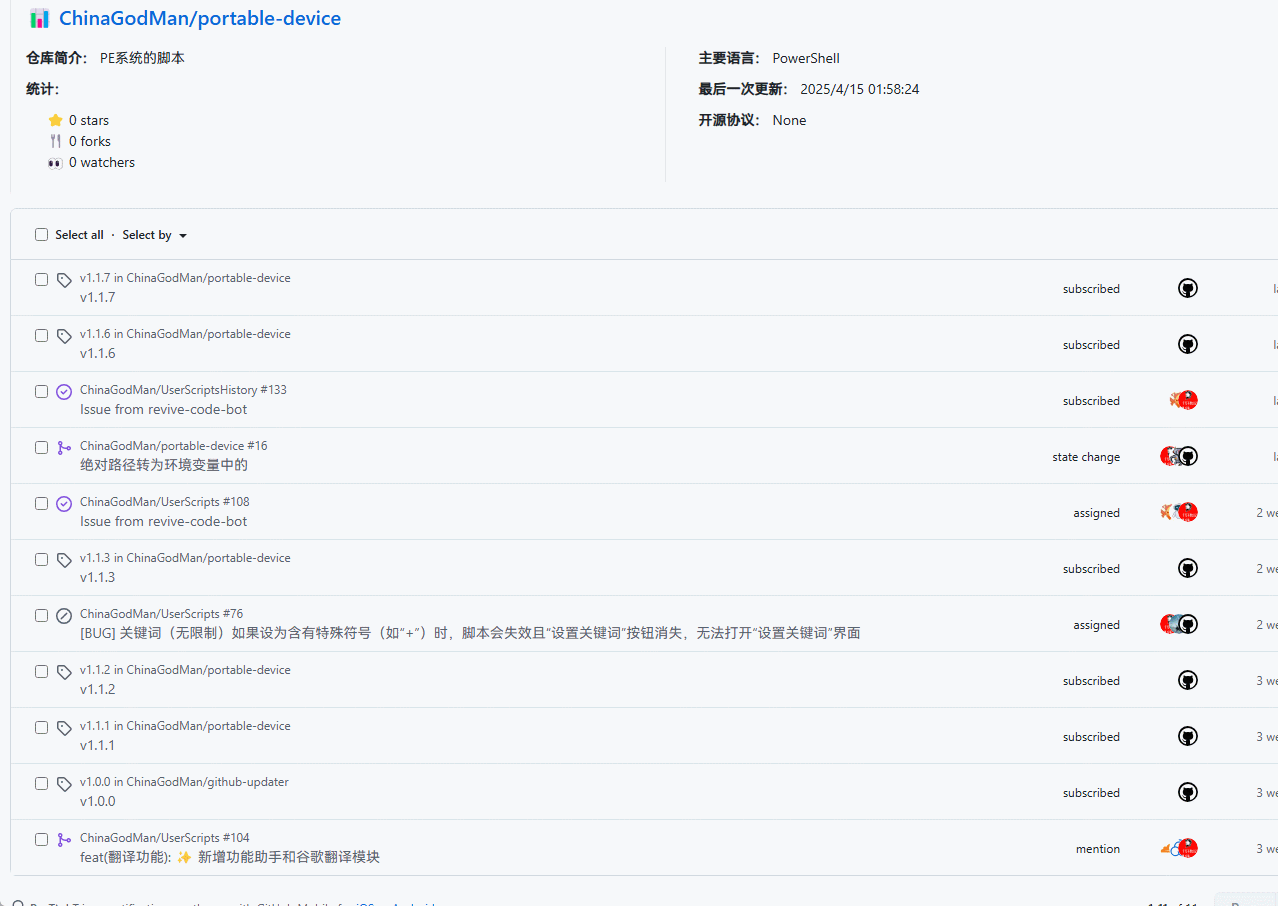Click the tag icon for release v1.1.6
Image resolution: width=1278 pixels, height=906 pixels.
64,336
